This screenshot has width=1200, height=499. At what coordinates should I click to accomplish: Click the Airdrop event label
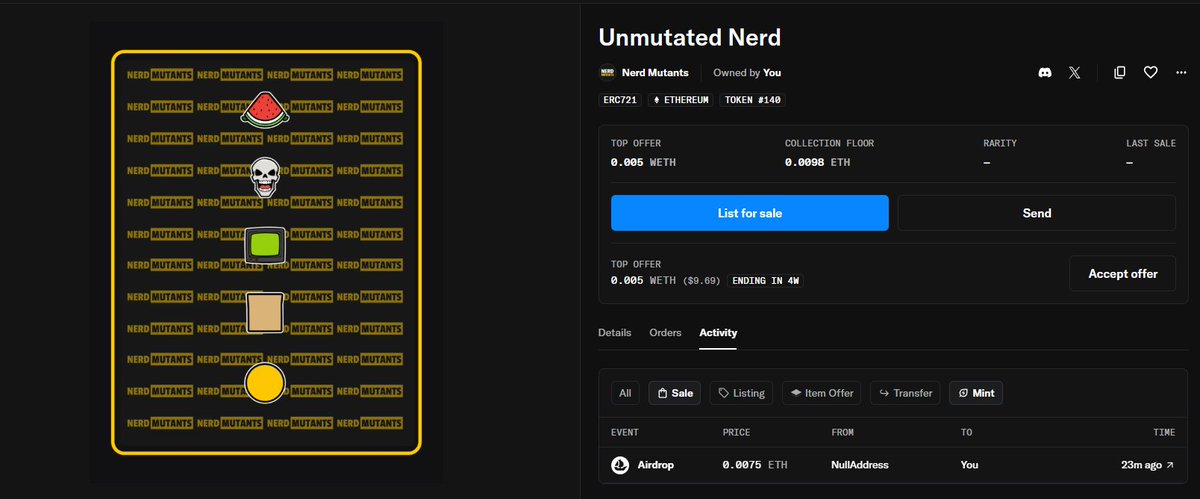(656, 465)
